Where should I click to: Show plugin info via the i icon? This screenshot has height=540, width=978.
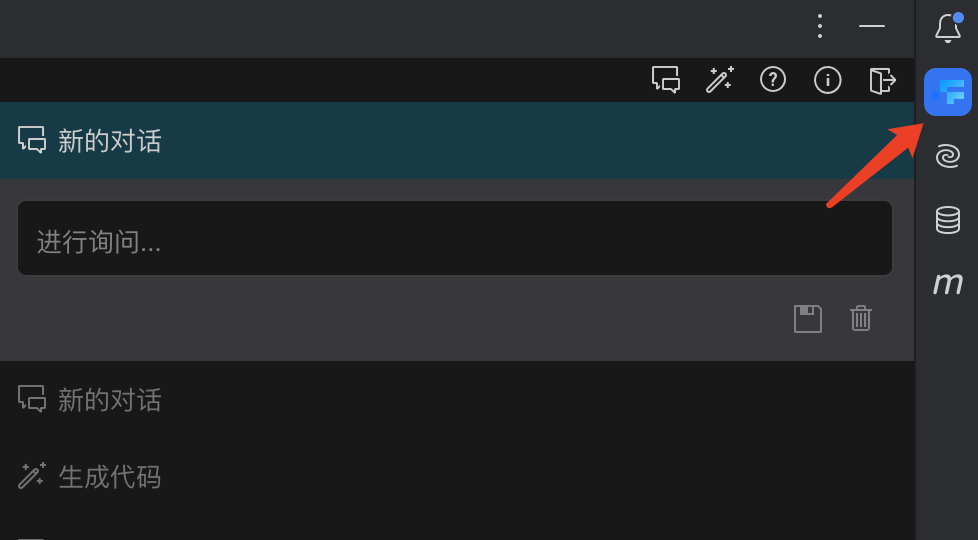tap(827, 80)
